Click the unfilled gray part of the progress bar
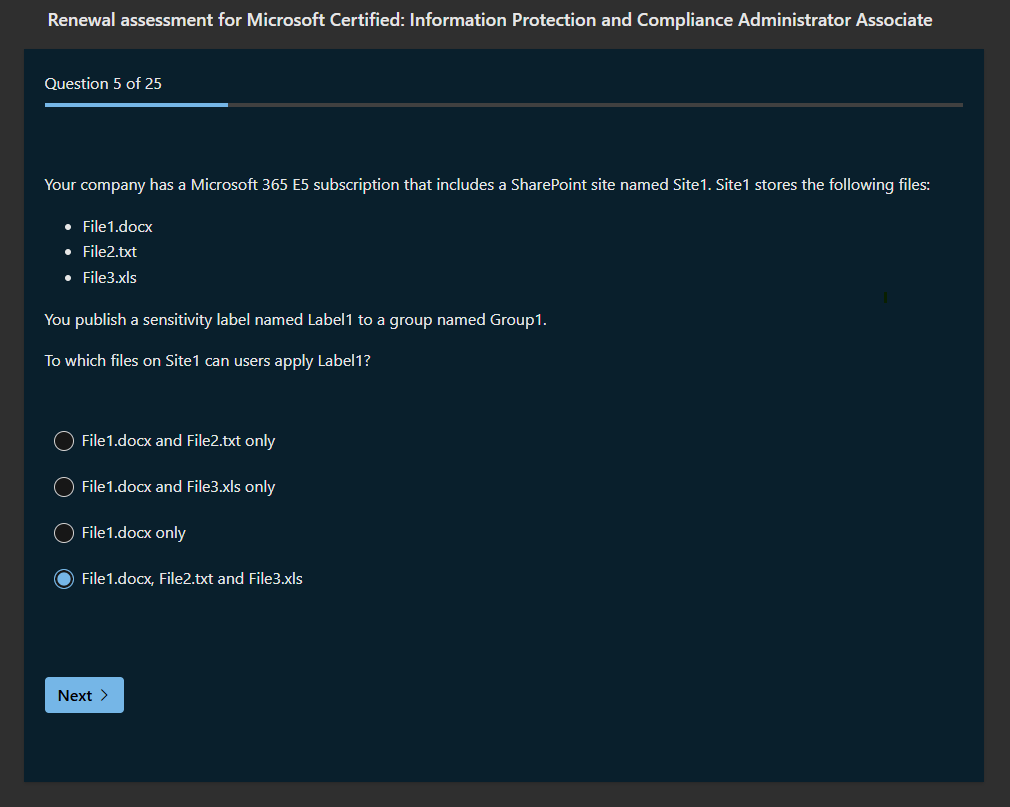This screenshot has width=1010, height=807. 595,104
